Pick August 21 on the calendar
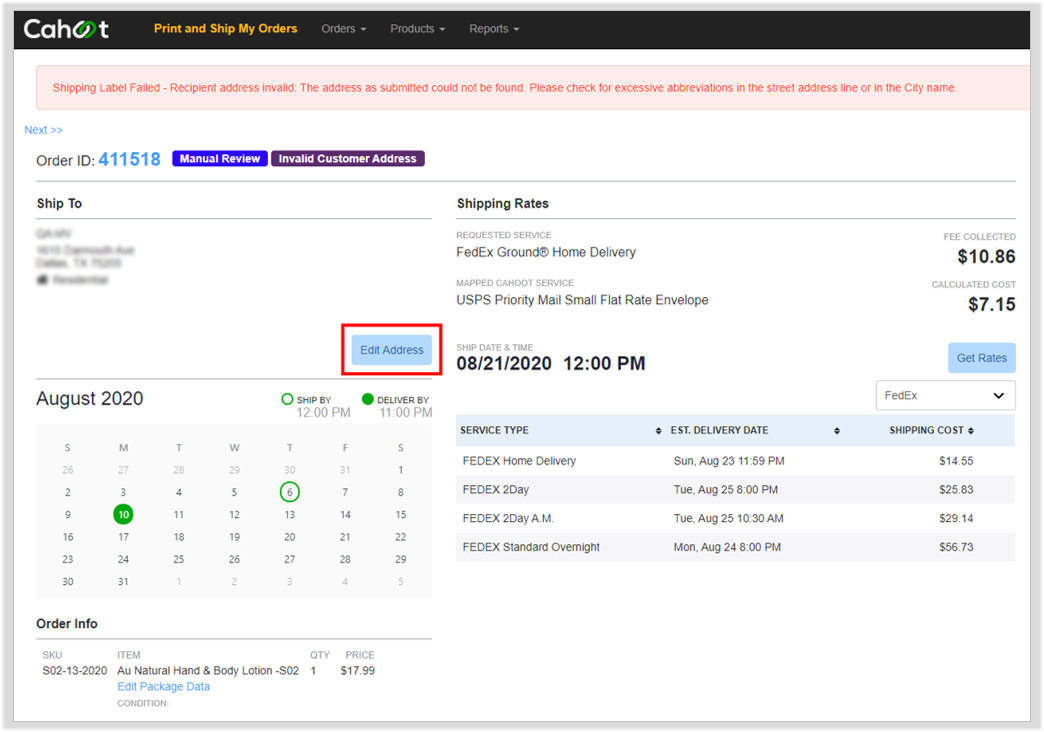 coord(345,537)
